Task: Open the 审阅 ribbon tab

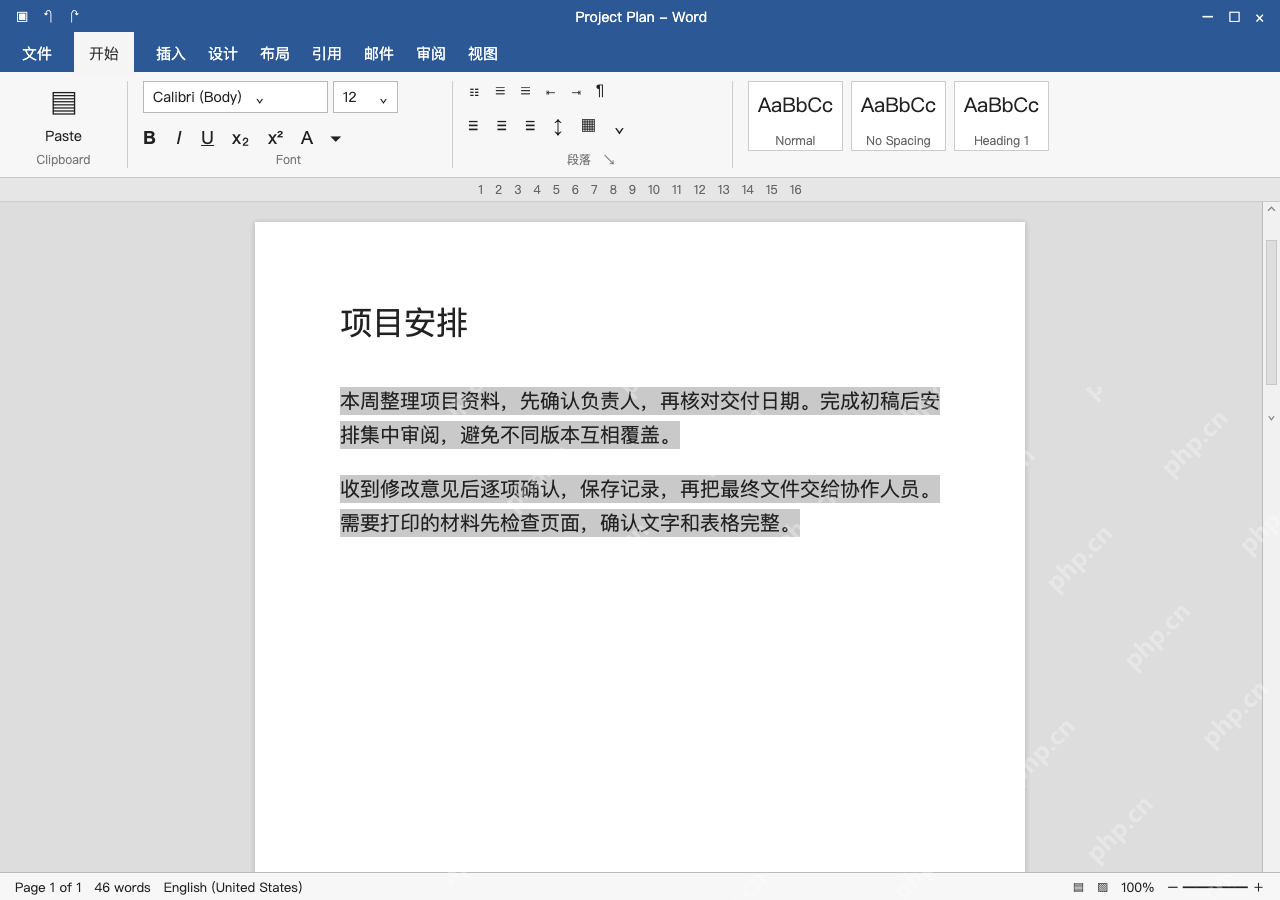Action: [x=431, y=54]
